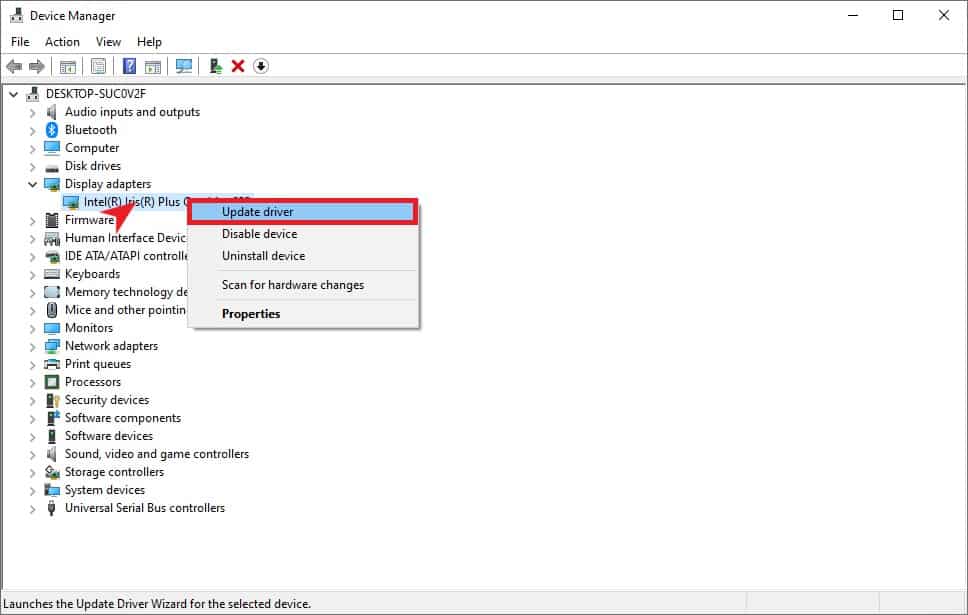Select the Human Interface Devices row
The image size is (968, 615).
[125, 238]
